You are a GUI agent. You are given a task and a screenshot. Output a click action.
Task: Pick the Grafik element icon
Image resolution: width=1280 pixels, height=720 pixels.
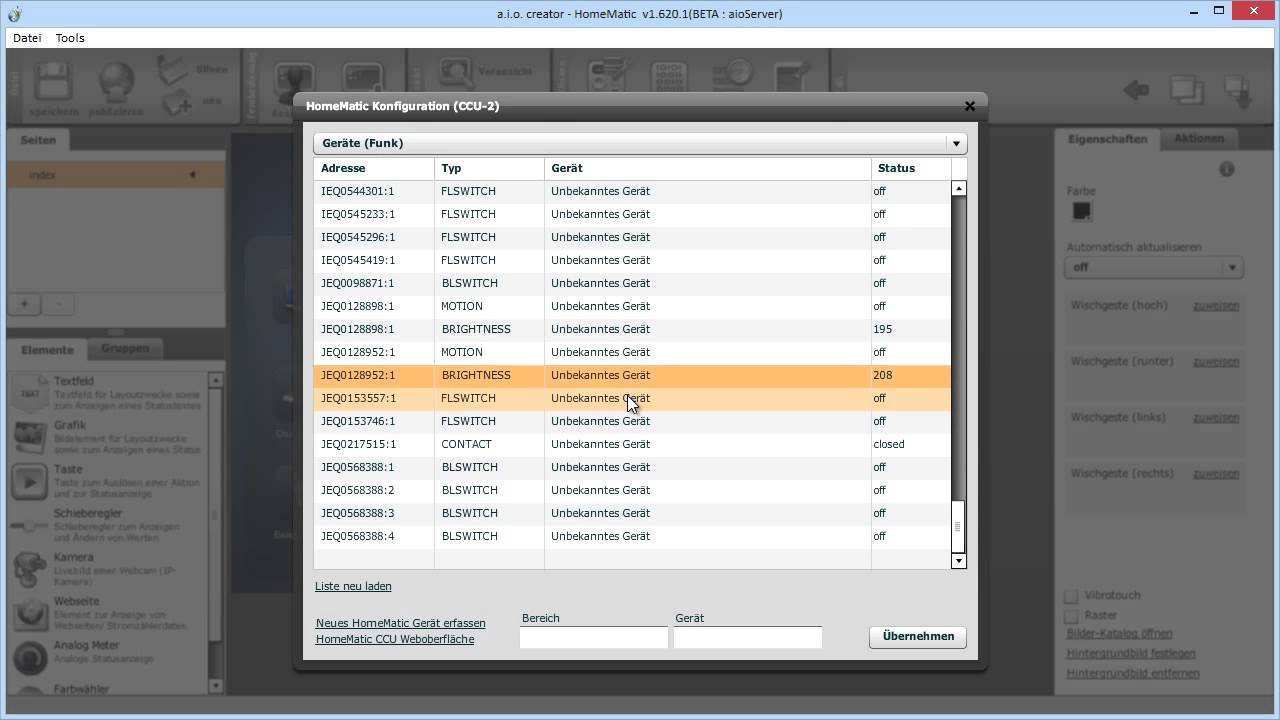point(30,437)
